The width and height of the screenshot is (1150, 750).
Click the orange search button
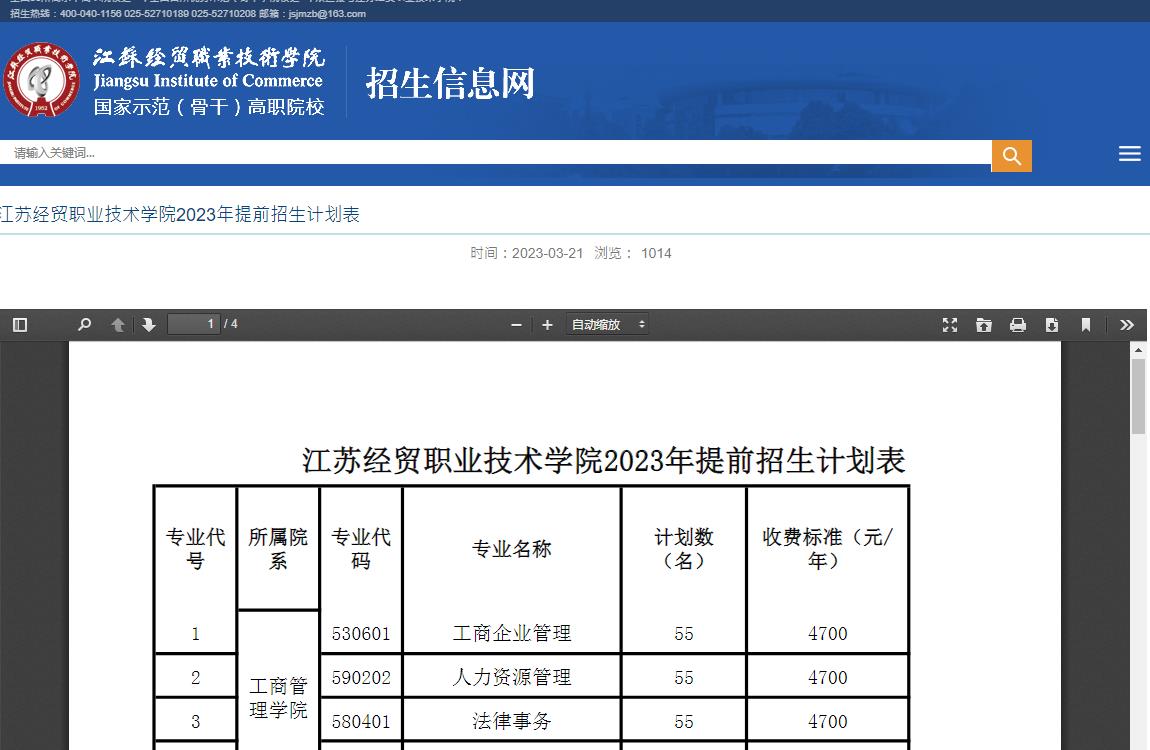tap(1011, 155)
